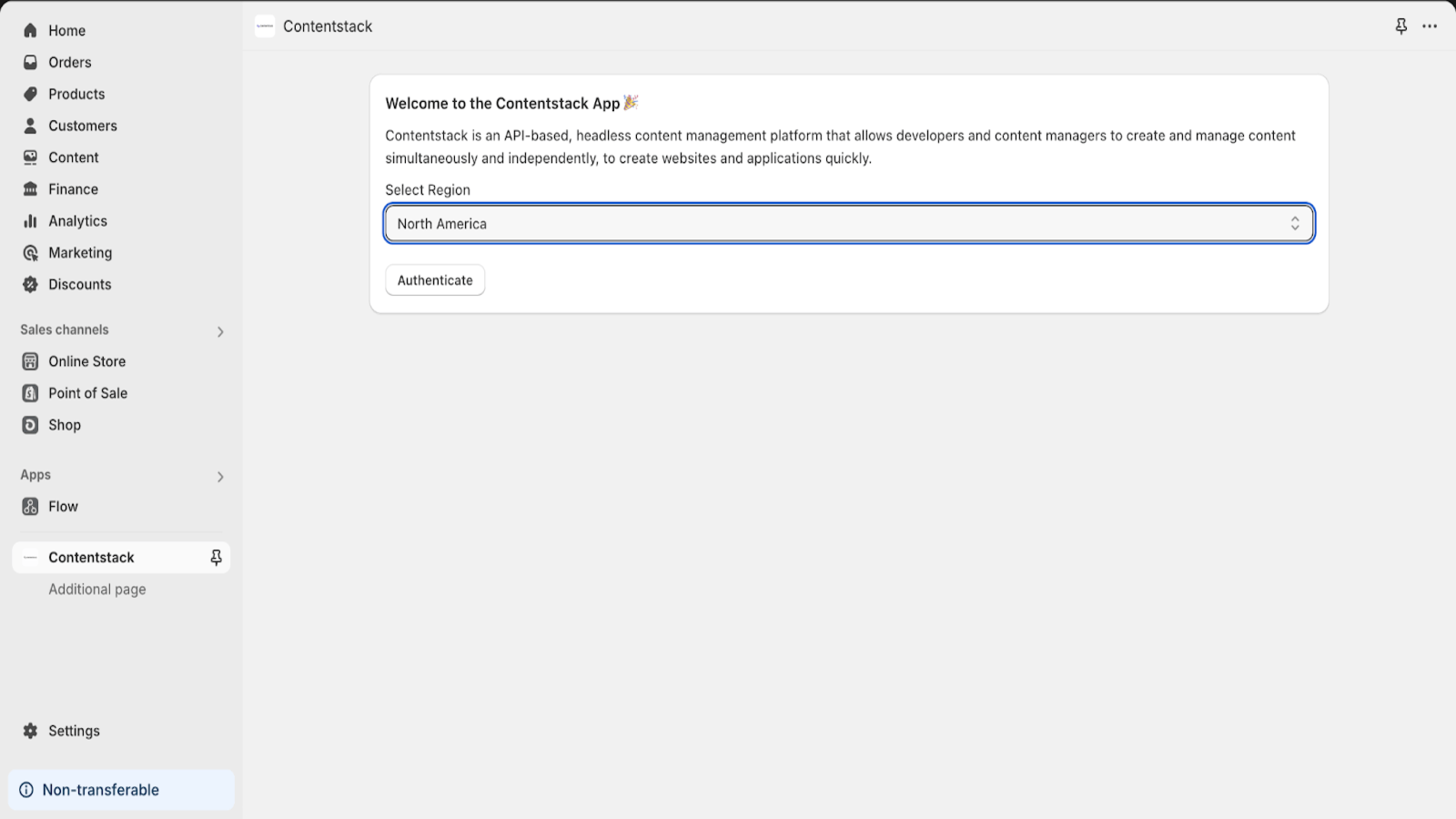Viewport: 1456px width, 819px height.
Task: Select the Products icon in sidebar
Action: (30, 94)
